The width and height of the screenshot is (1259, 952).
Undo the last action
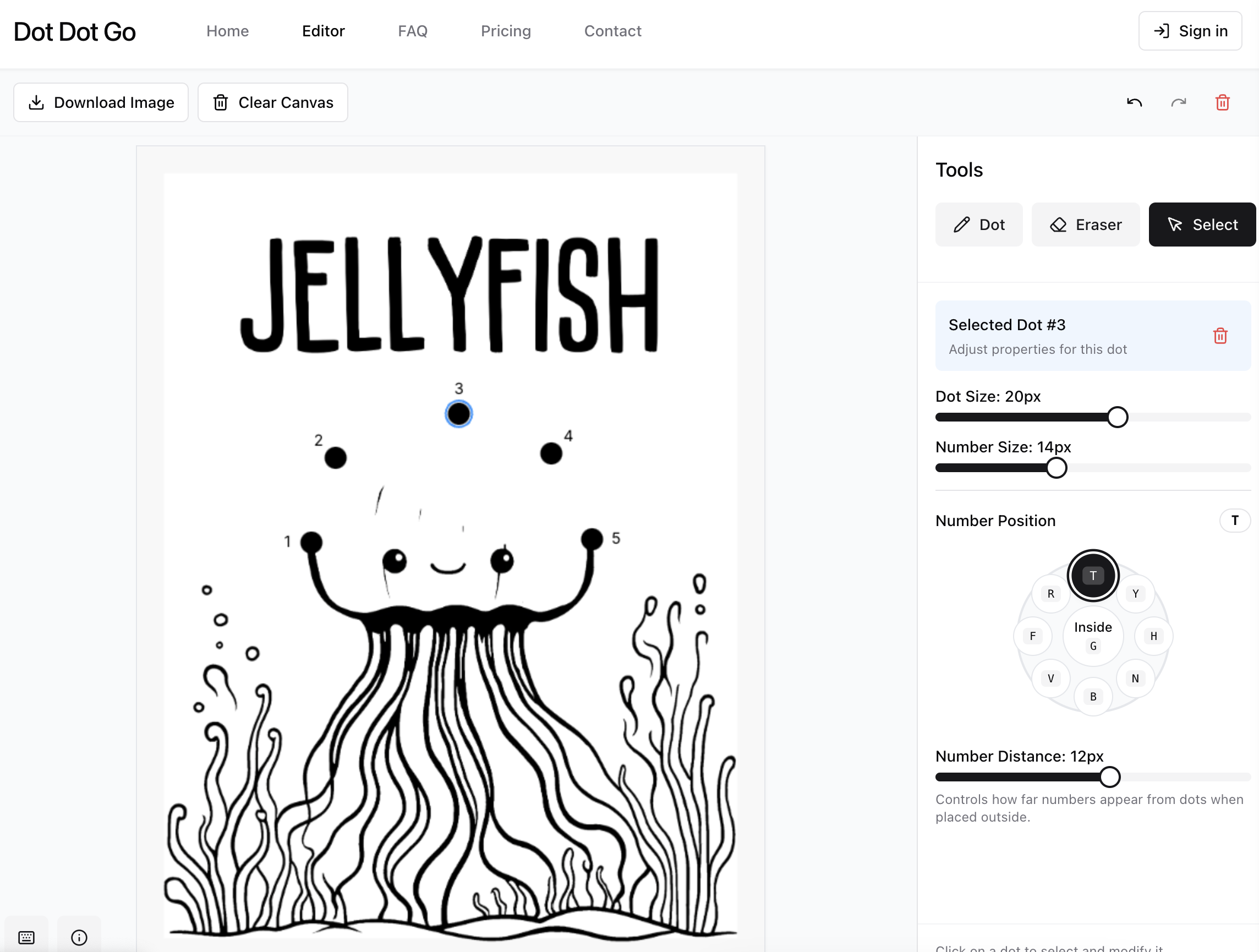[1133, 102]
